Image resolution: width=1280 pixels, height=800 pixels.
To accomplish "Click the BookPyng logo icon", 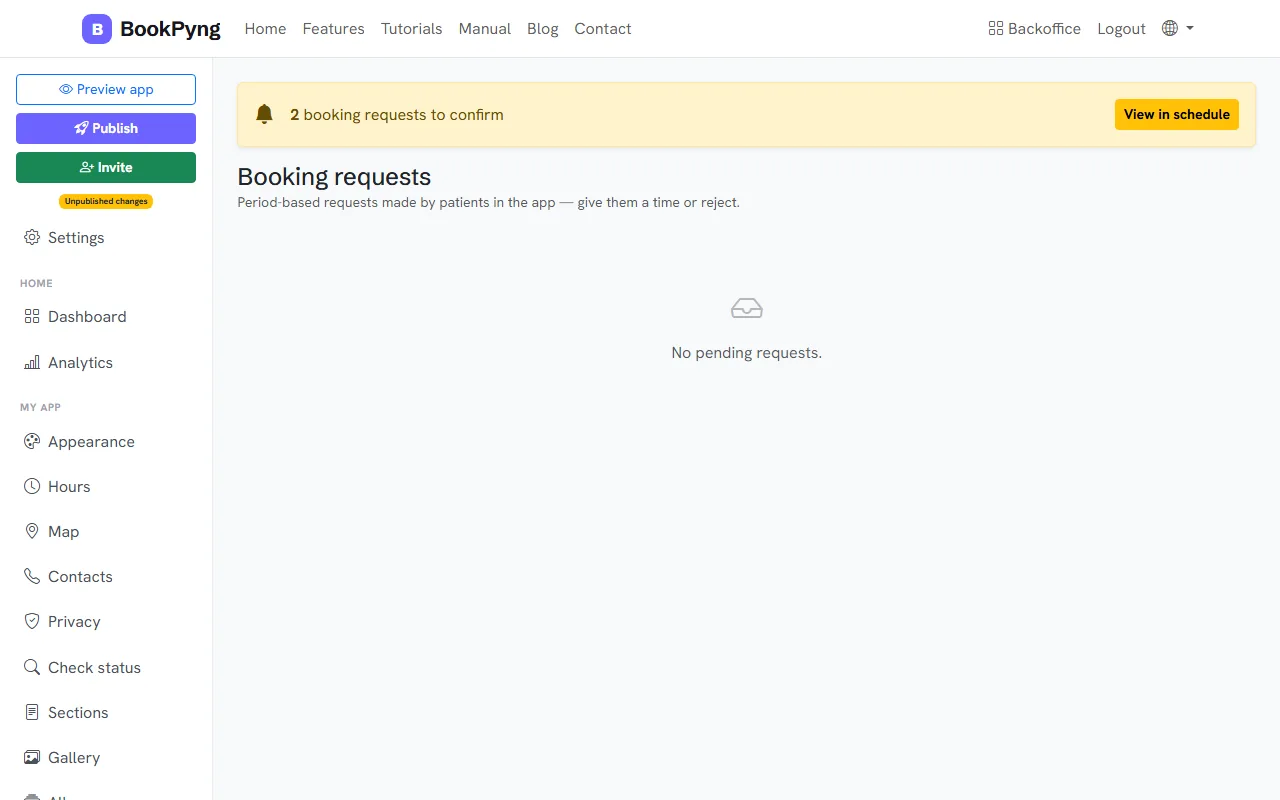I will (97, 29).
